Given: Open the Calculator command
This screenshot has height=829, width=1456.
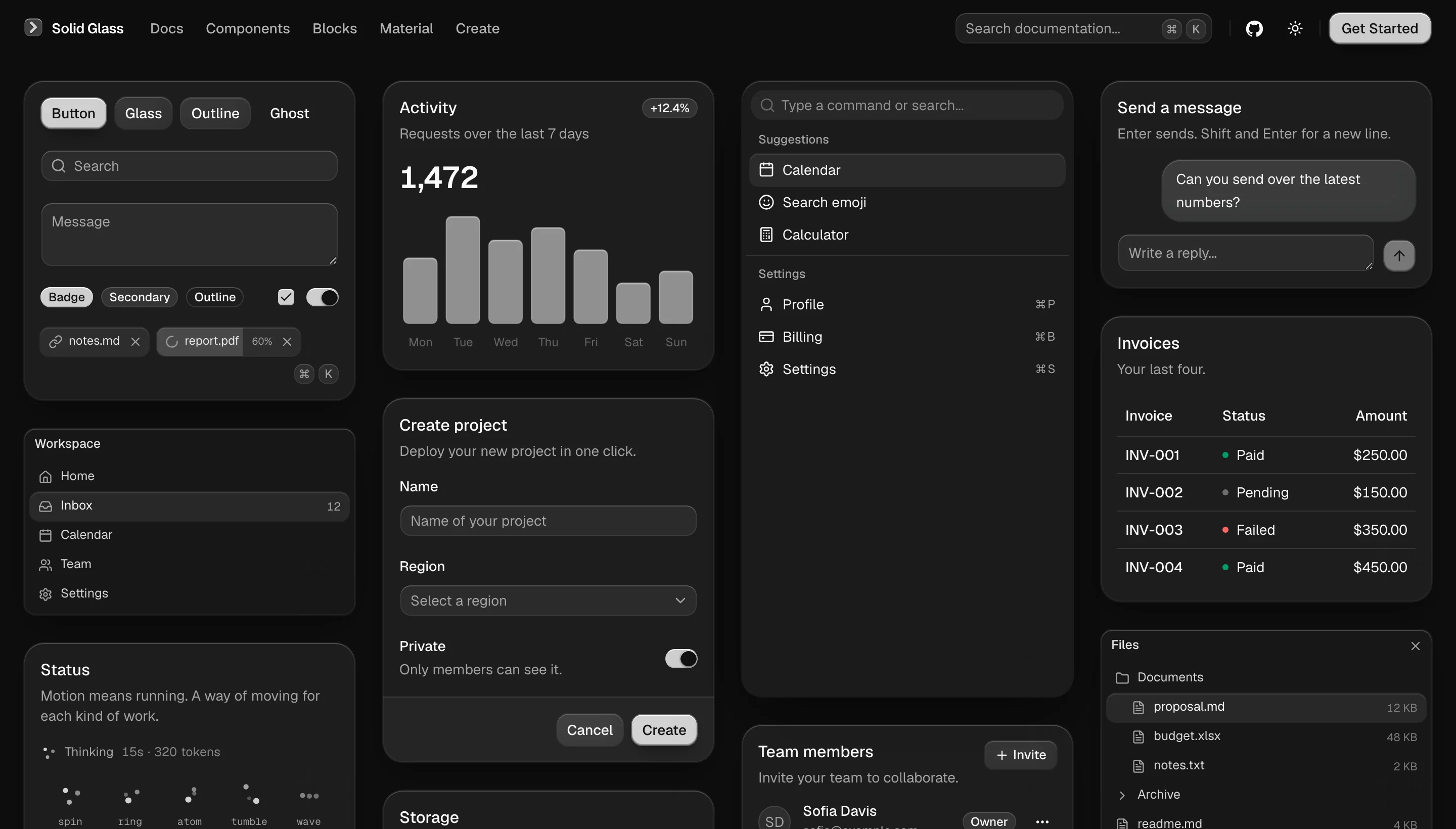Looking at the screenshot, I should point(907,235).
